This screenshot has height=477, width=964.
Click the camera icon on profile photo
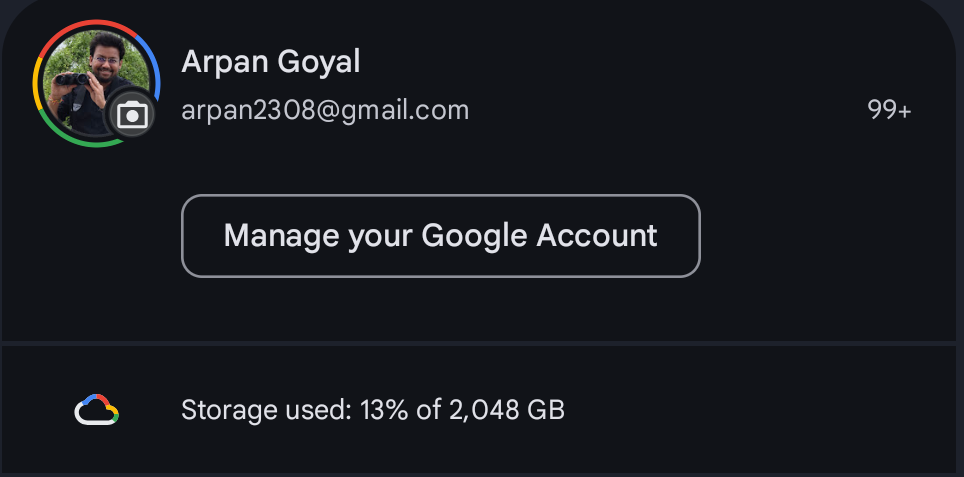pyautogui.click(x=132, y=116)
